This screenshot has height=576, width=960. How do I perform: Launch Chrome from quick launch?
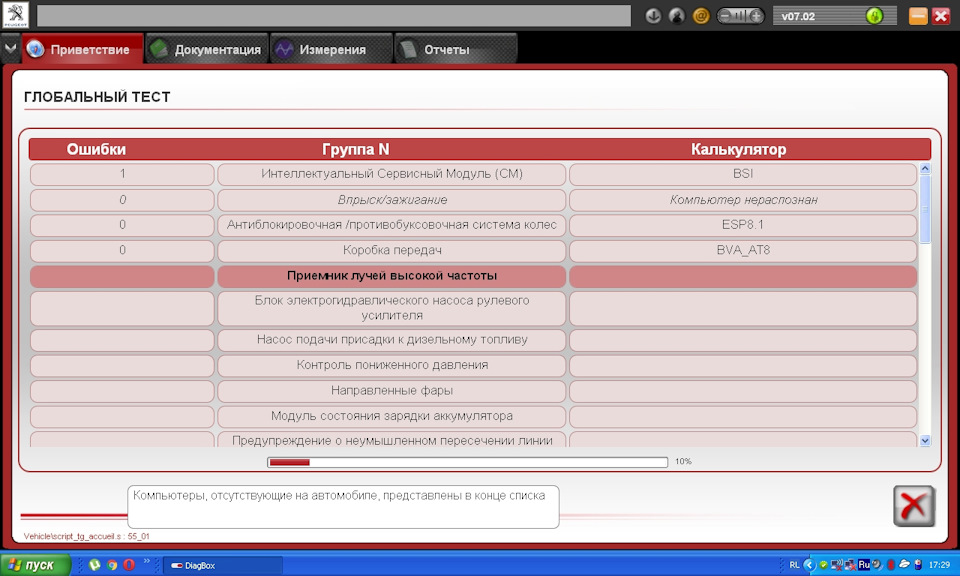[112, 565]
